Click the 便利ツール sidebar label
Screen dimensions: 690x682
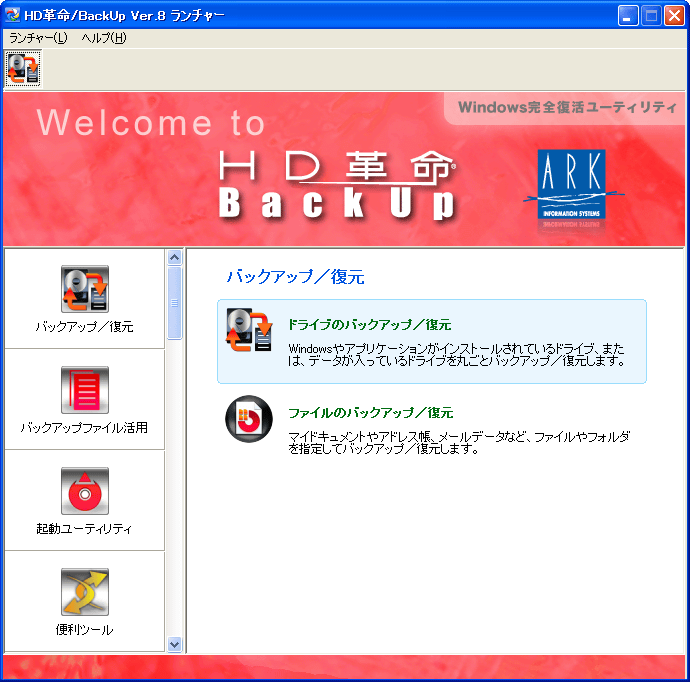point(84,630)
